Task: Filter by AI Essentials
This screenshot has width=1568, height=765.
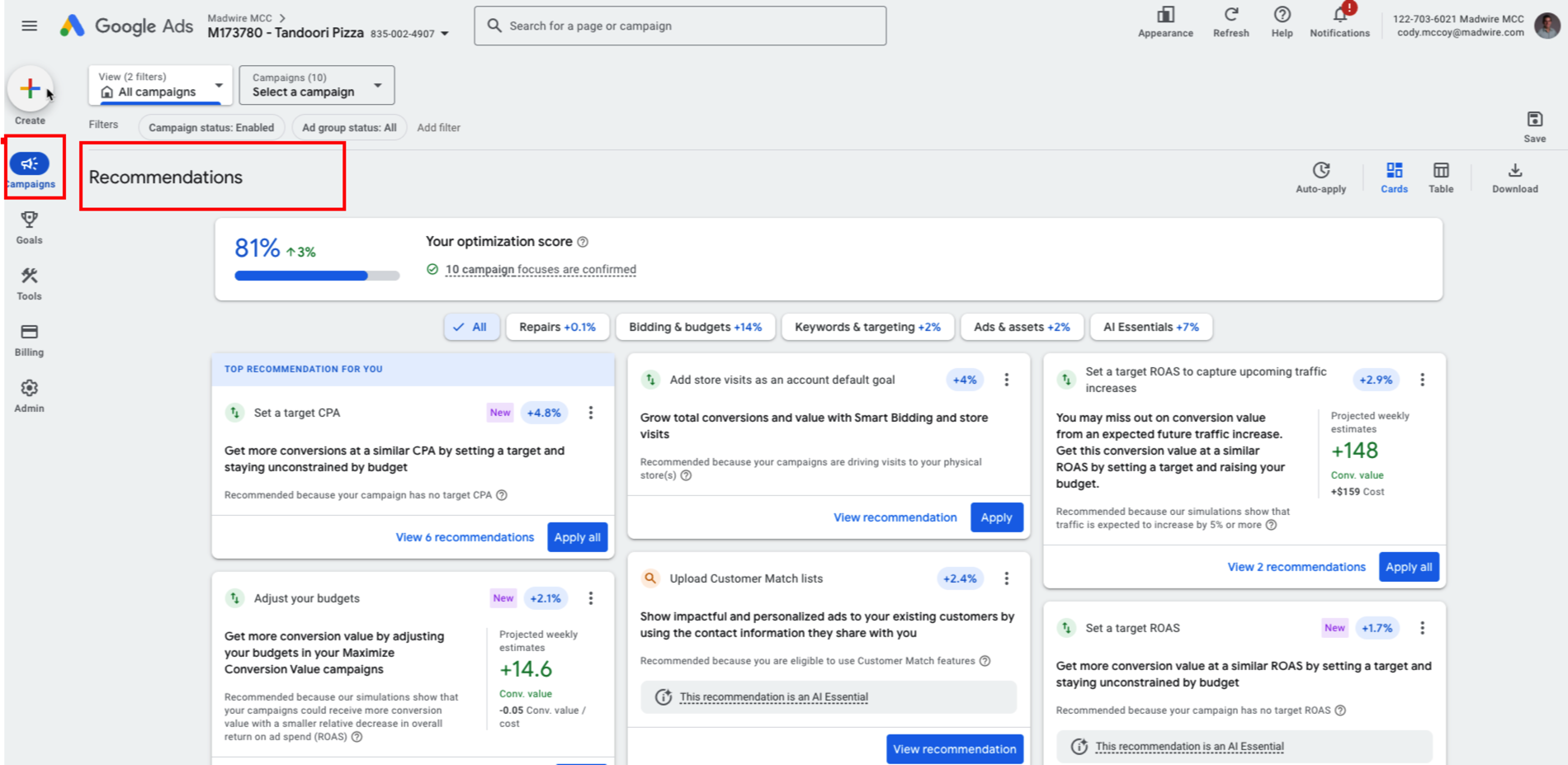Action: [x=1151, y=327]
